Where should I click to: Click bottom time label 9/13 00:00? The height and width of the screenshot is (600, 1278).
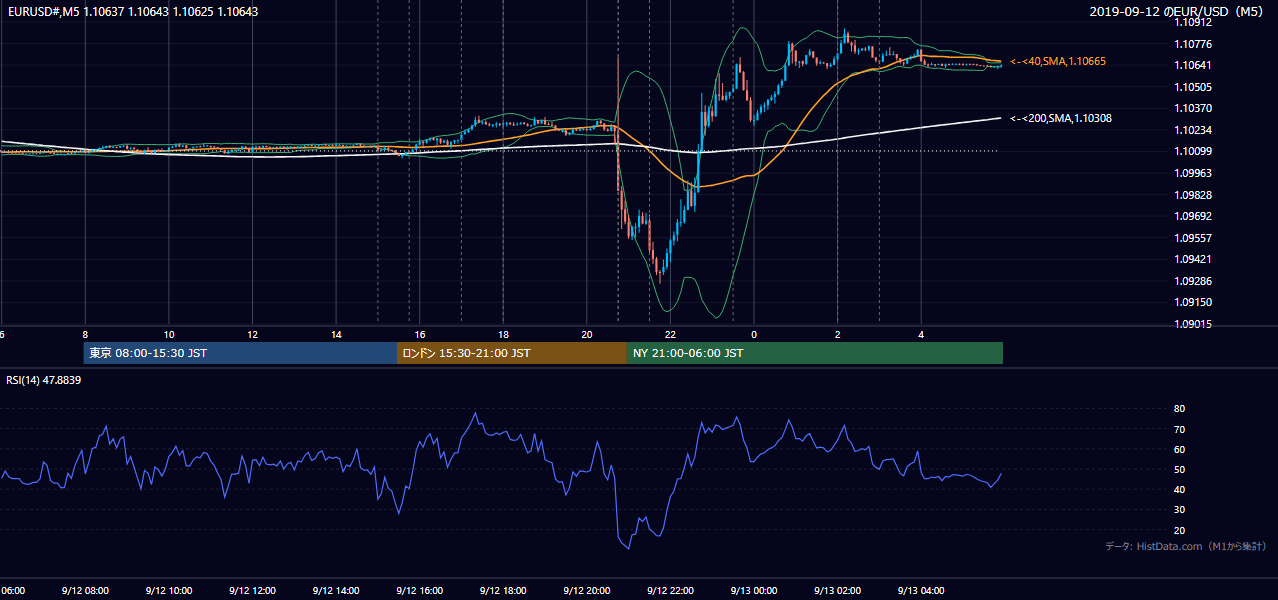754,591
